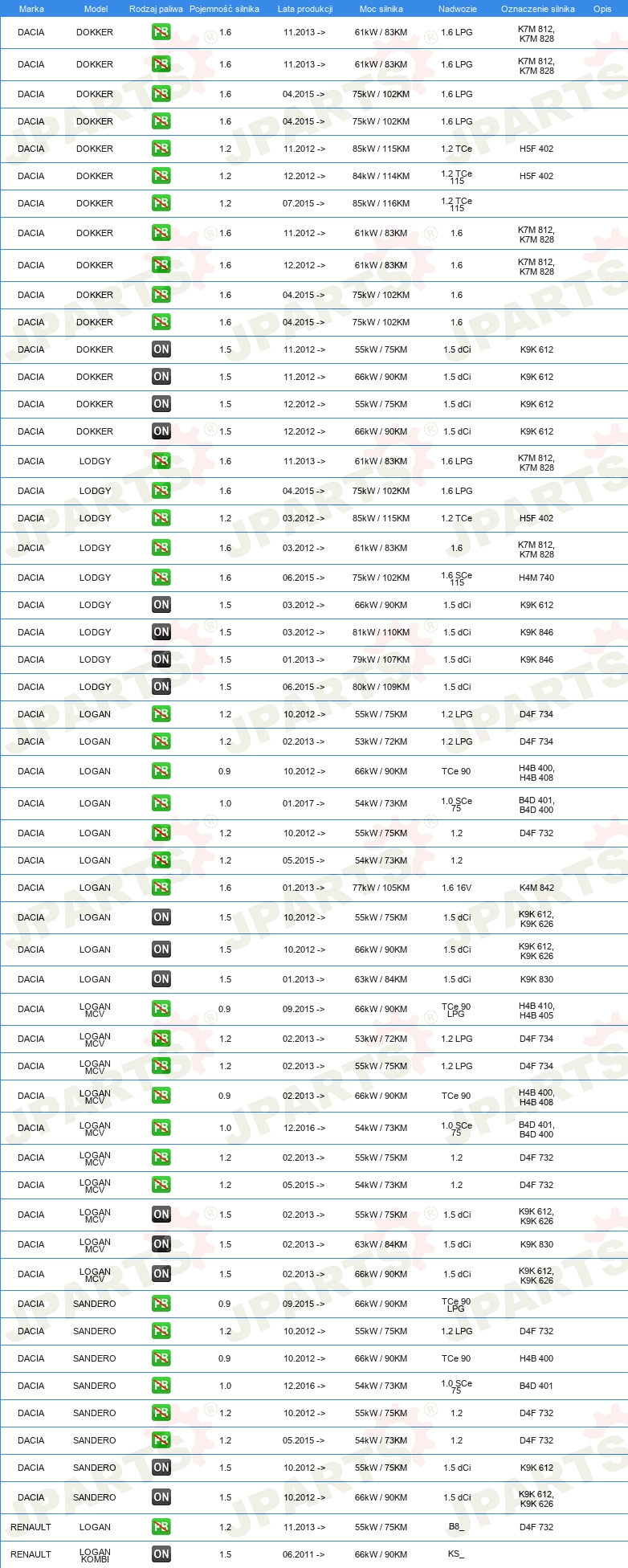
Task: Click the Model column header
Action: point(96,9)
